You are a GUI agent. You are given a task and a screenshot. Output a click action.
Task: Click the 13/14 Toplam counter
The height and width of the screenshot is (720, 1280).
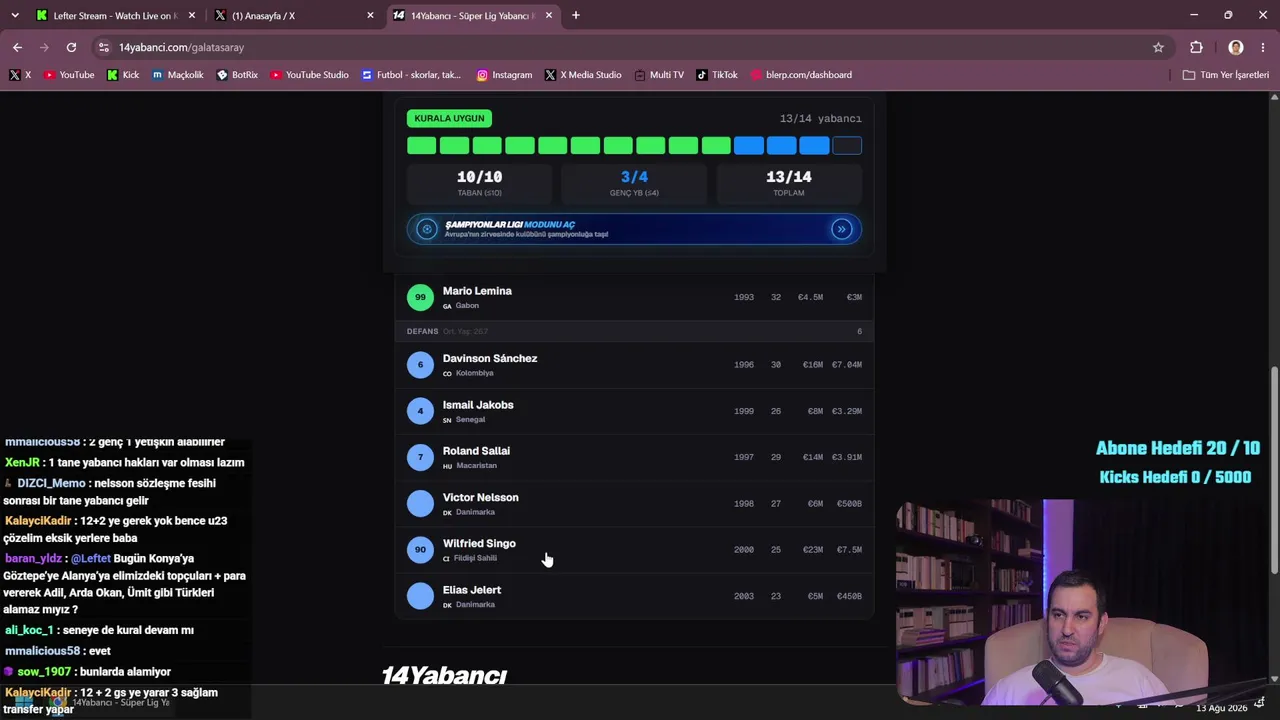(789, 182)
